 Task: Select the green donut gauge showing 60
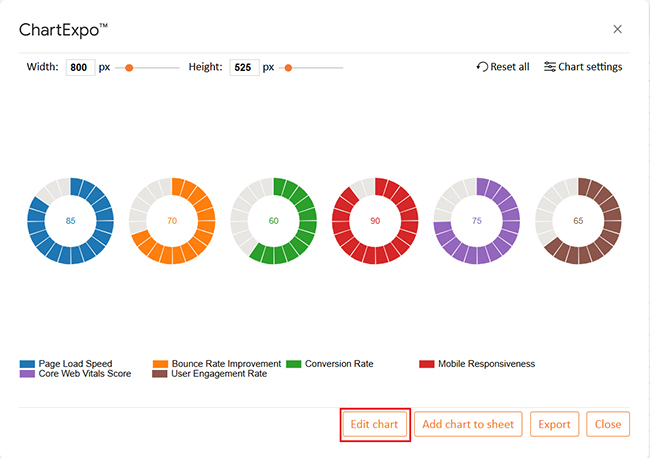coord(273,221)
